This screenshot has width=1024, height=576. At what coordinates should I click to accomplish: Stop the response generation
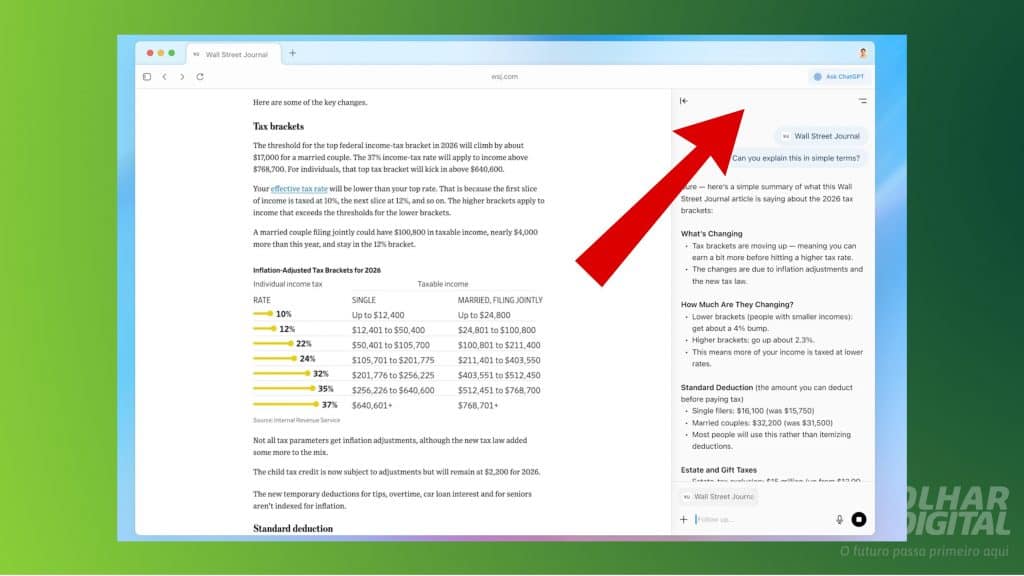click(x=858, y=519)
